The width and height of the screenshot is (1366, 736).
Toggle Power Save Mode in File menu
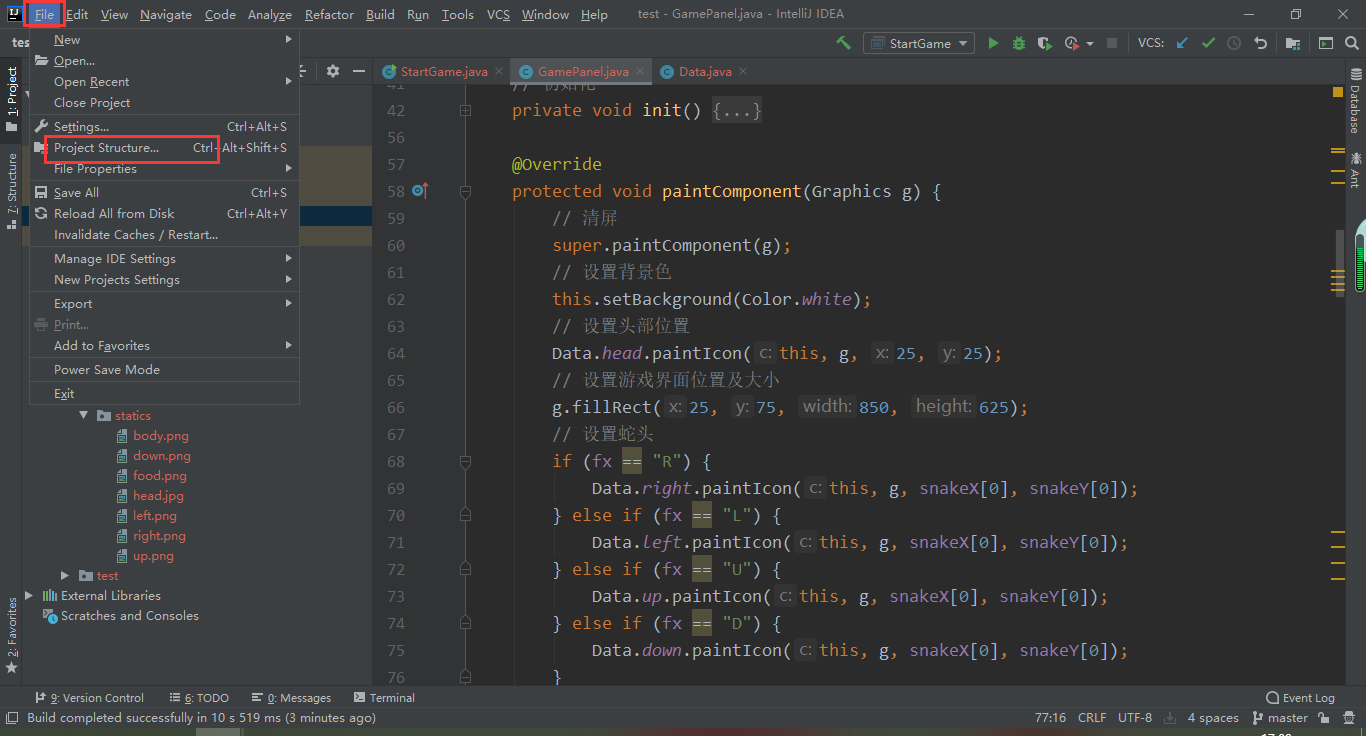click(x=107, y=370)
